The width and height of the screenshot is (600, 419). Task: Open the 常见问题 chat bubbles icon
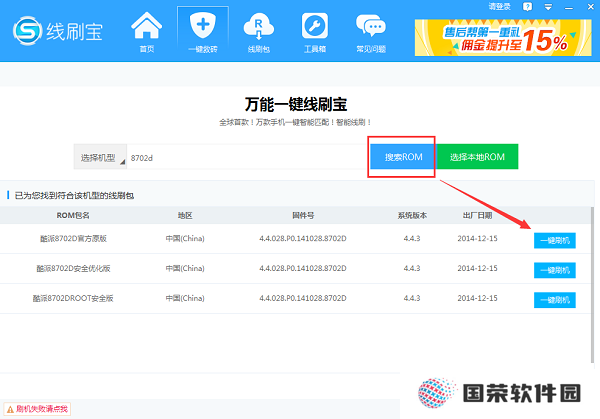(x=371, y=32)
